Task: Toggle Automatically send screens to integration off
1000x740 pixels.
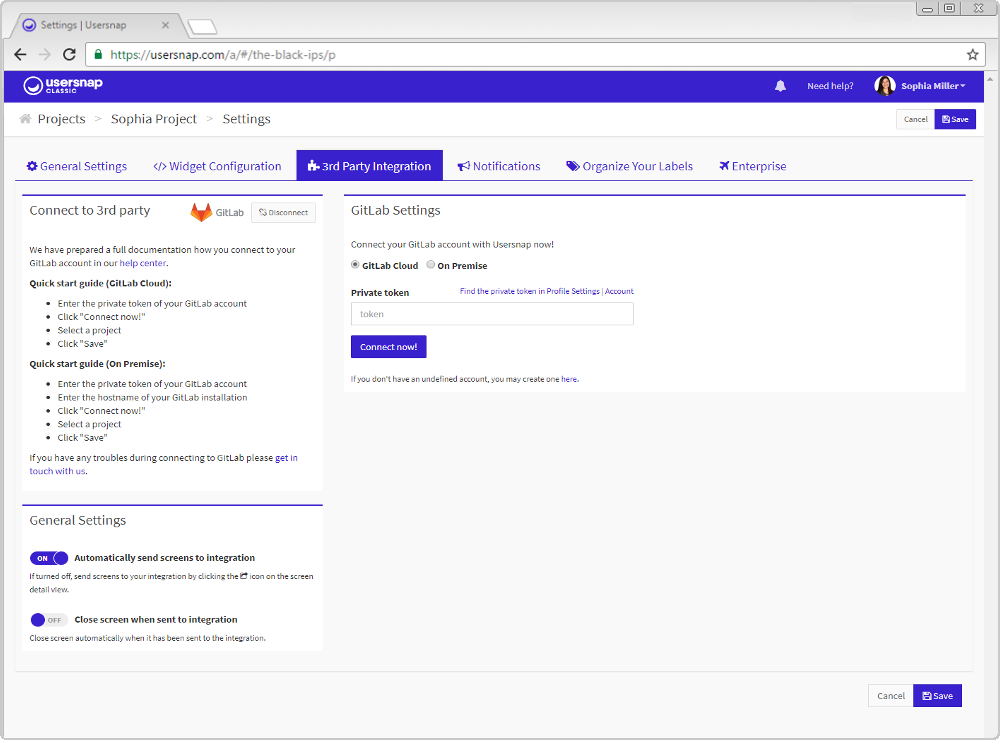Action: pos(48,558)
